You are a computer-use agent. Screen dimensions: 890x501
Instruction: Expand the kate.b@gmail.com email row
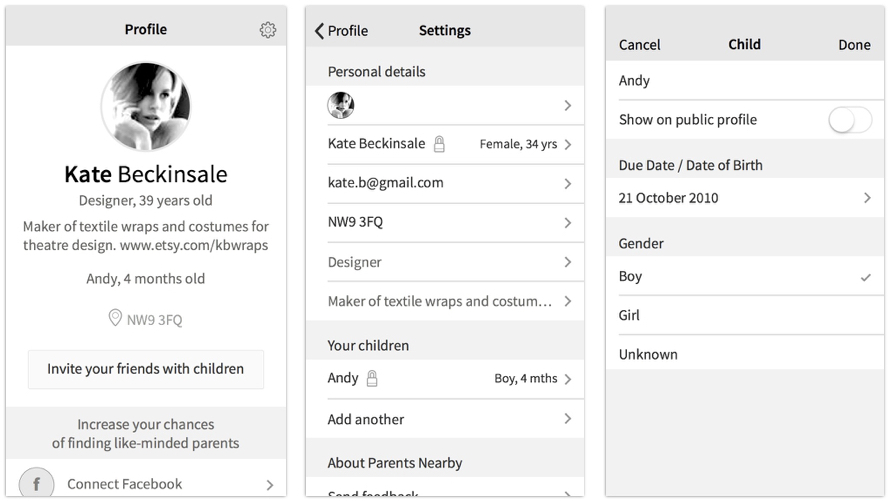click(445, 183)
